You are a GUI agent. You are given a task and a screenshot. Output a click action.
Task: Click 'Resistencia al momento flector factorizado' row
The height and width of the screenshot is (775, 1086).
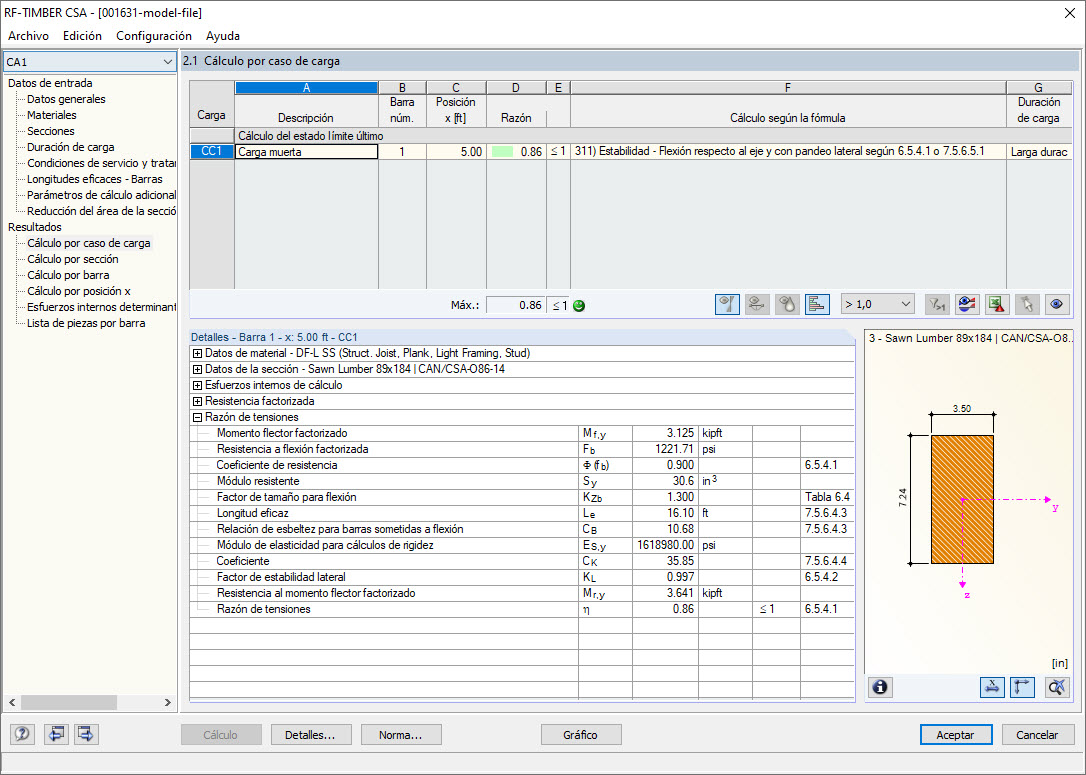coord(522,593)
